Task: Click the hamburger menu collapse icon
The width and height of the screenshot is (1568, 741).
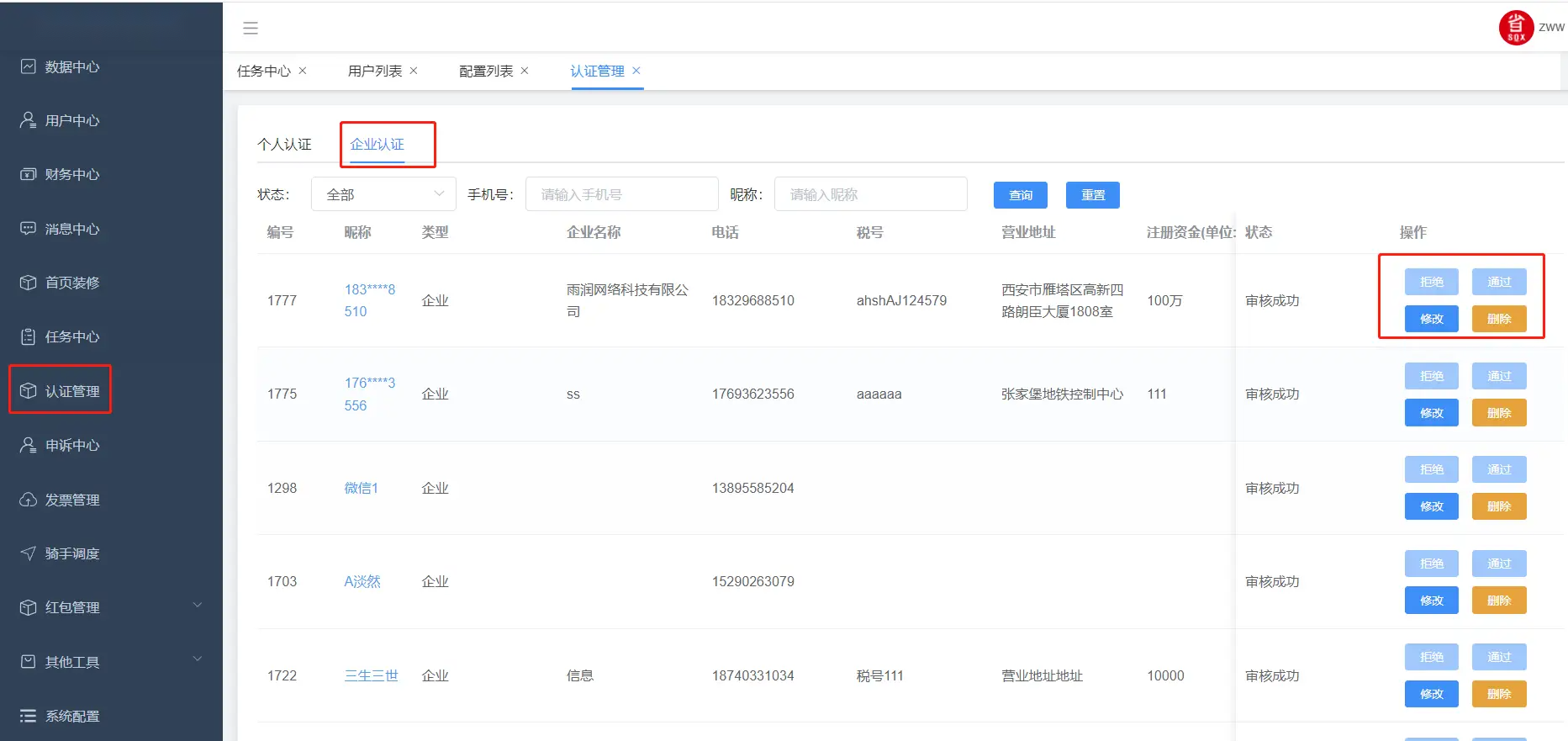Action: [x=251, y=29]
